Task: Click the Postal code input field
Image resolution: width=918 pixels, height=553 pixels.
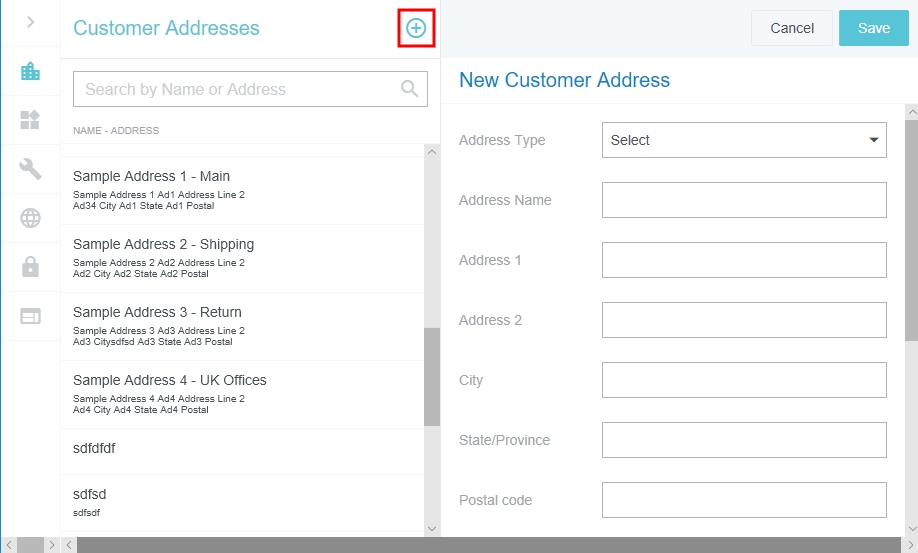Action: click(x=744, y=500)
